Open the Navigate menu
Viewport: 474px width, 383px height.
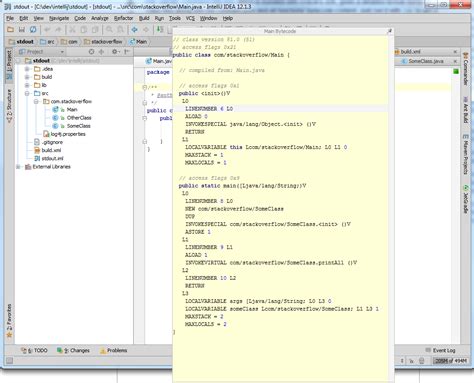coord(59,18)
